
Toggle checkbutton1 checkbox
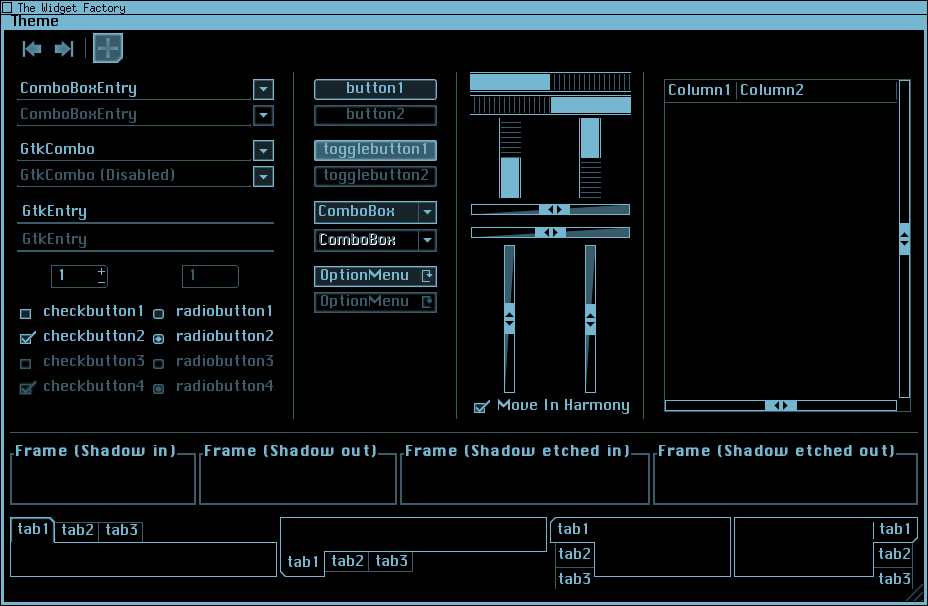[x=25, y=313]
